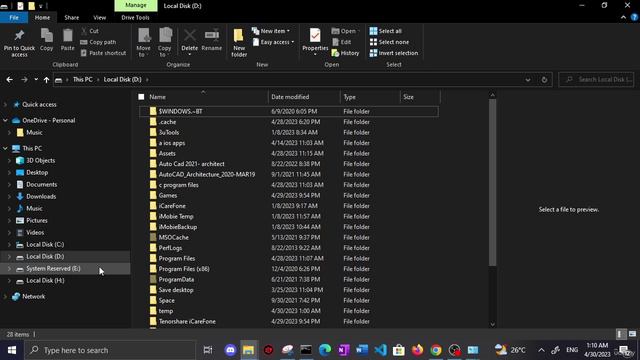The width and height of the screenshot is (640, 360).
Task: Click the file list vertical scrollbar
Action: [x=492, y=182]
